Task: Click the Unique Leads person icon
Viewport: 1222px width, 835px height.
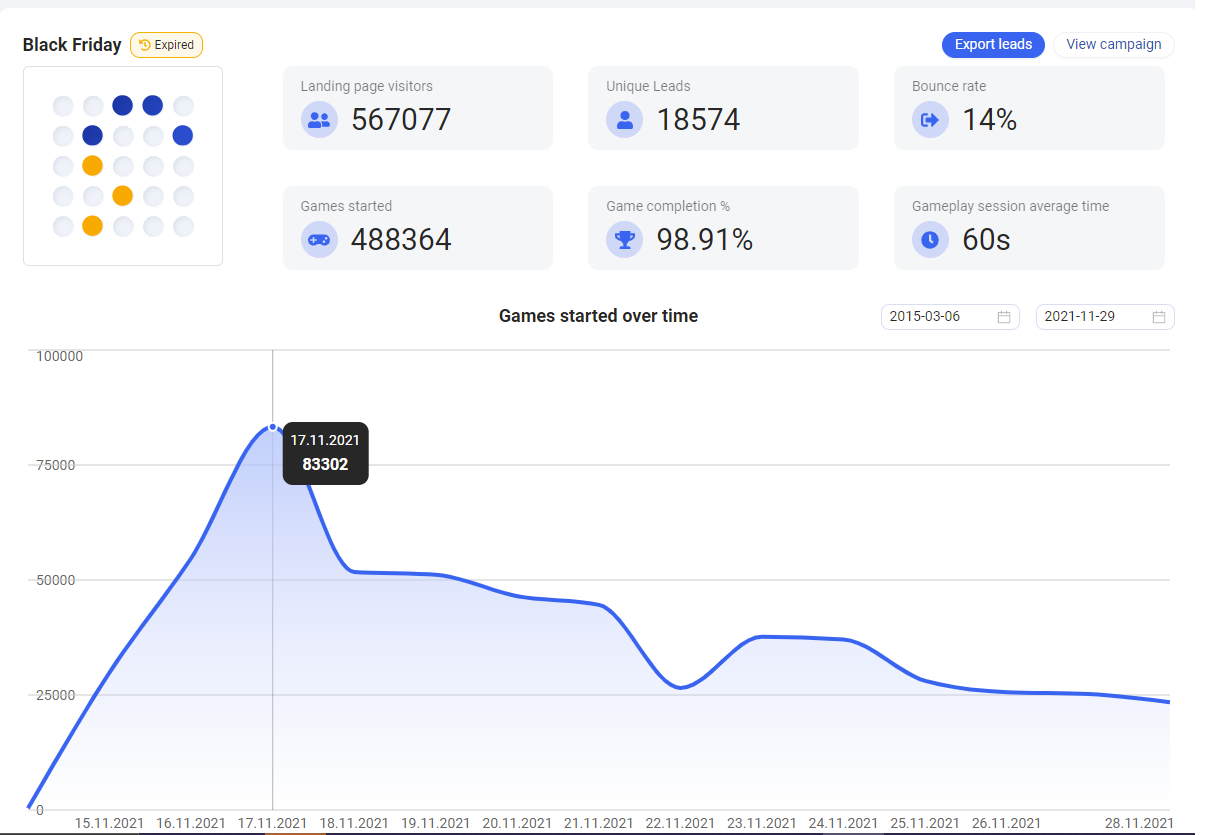Action: pos(624,120)
